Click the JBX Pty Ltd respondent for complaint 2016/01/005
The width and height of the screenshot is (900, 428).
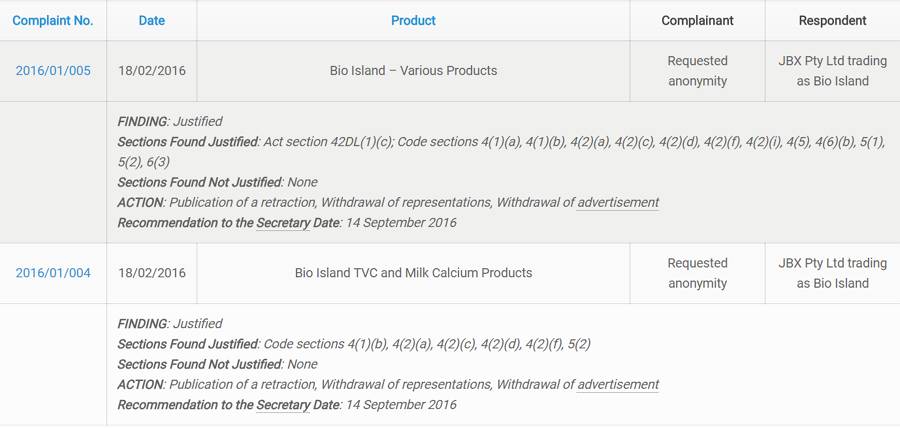[x=832, y=71]
